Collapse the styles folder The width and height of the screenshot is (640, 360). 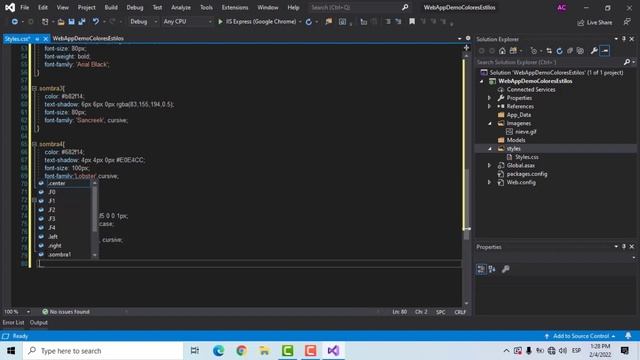point(489,149)
